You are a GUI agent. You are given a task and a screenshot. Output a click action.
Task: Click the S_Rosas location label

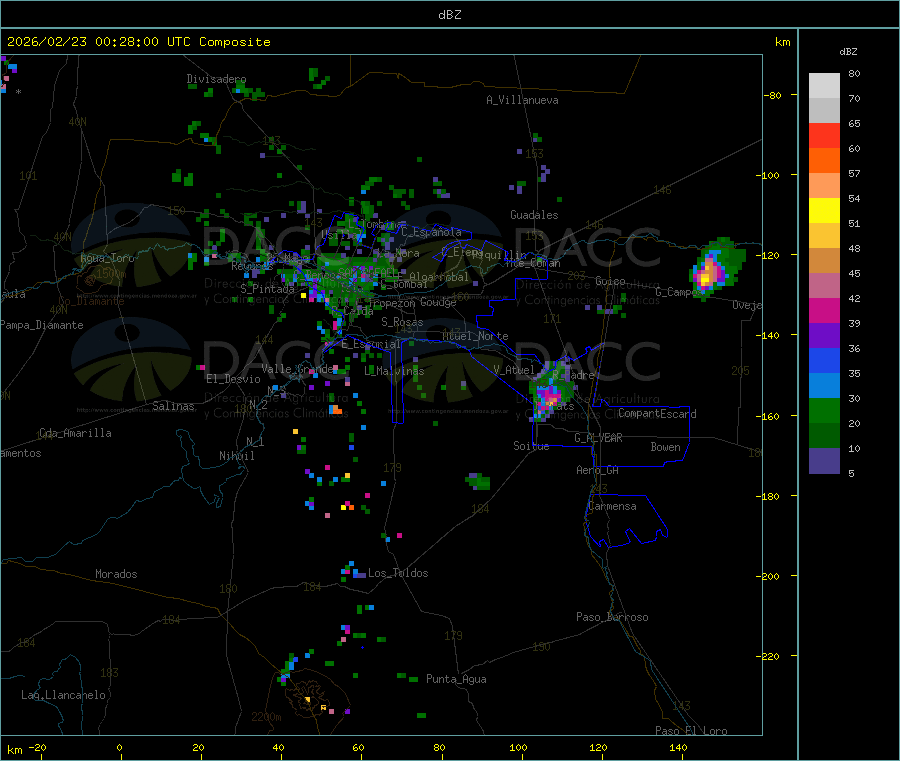pos(402,322)
